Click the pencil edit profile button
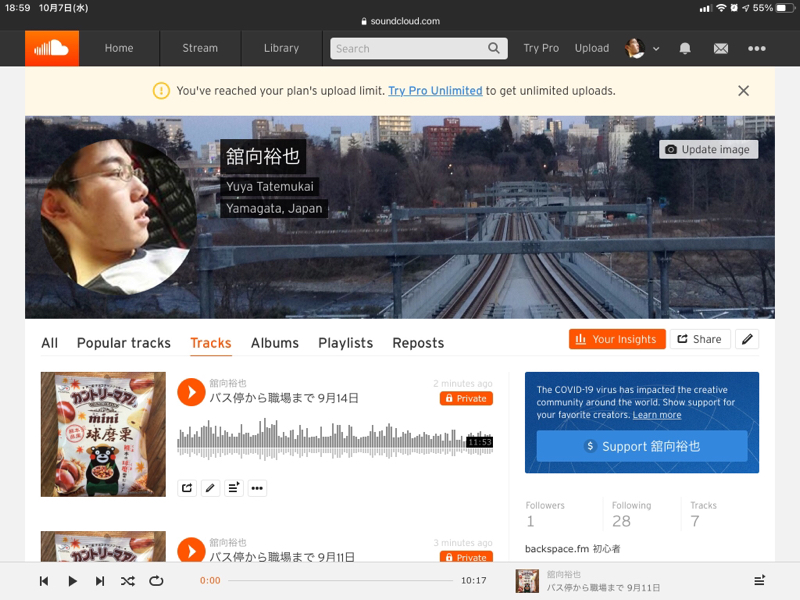 tap(746, 339)
